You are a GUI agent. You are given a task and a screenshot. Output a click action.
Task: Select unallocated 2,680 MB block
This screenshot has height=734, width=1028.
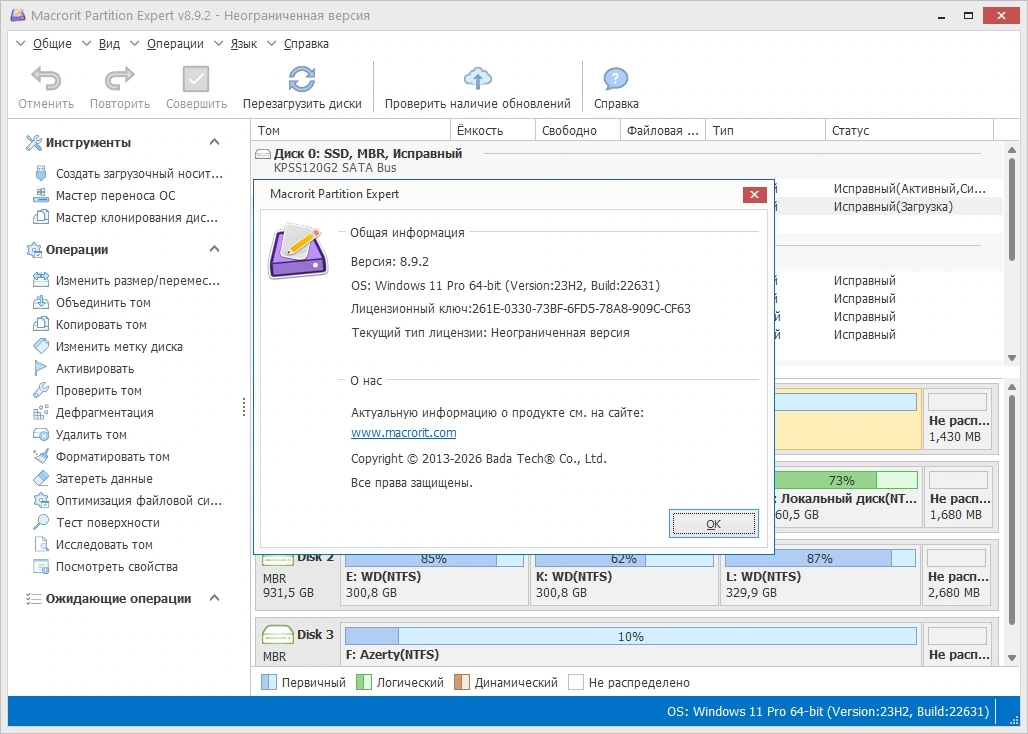coord(958,575)
